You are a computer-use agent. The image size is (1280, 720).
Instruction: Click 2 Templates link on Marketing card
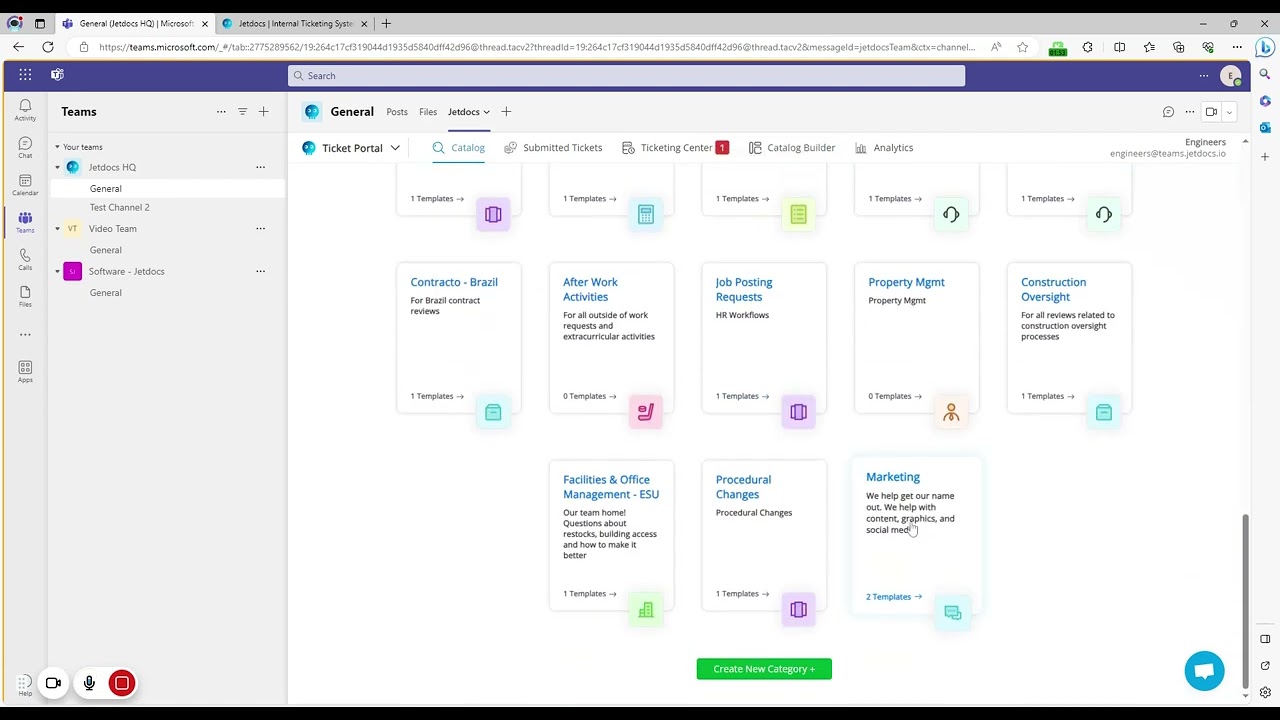[x=894, y=597]
